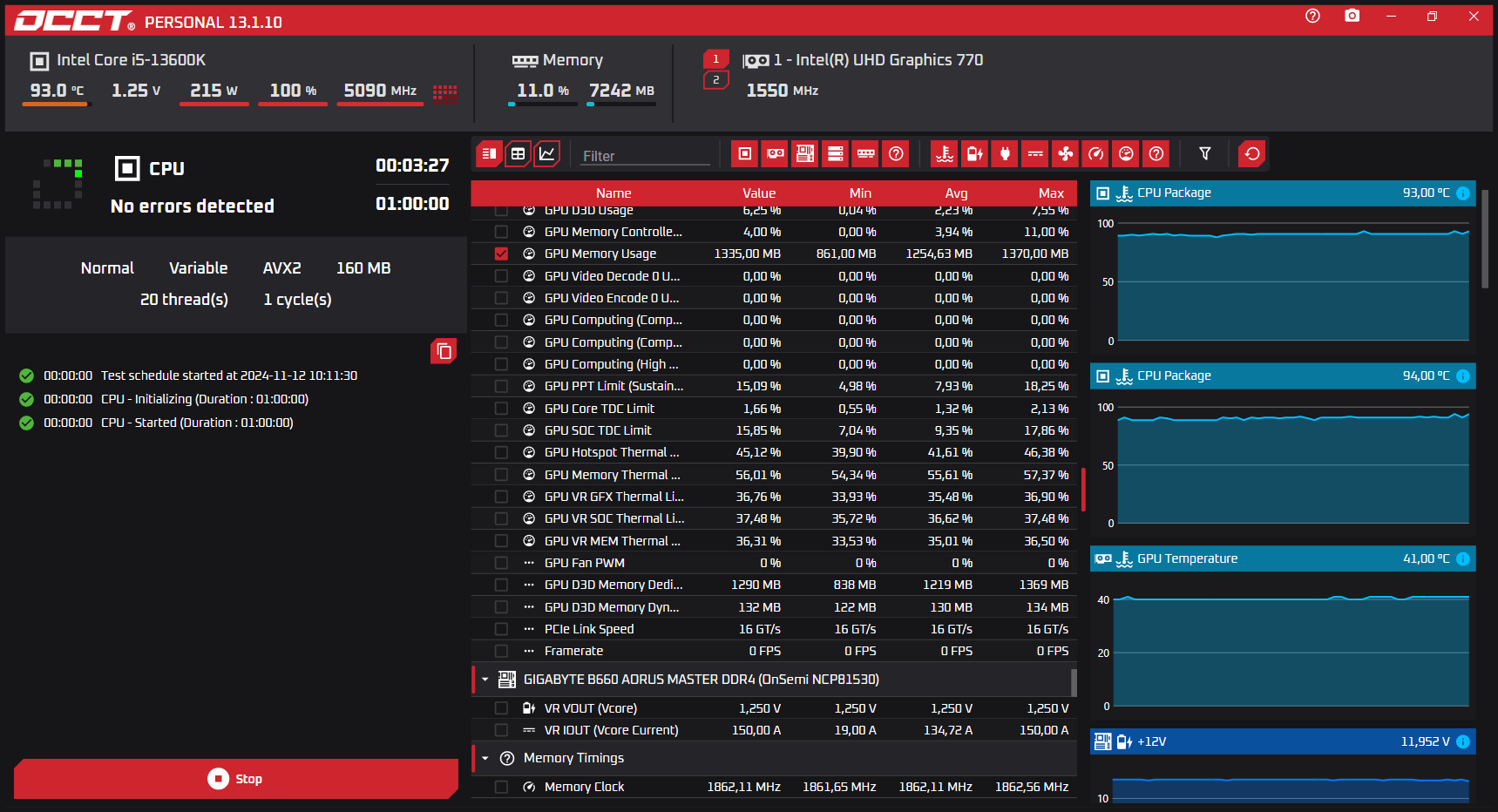Viewport: 1498px width, 812px height.
Task: Click the Filter text field
Action: (645, 156)
